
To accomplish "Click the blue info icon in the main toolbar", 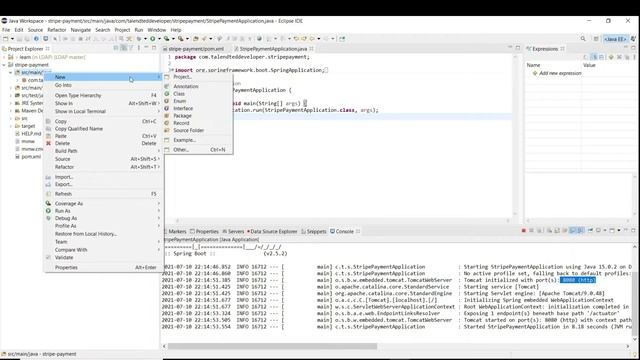I will tap(36, 39).
